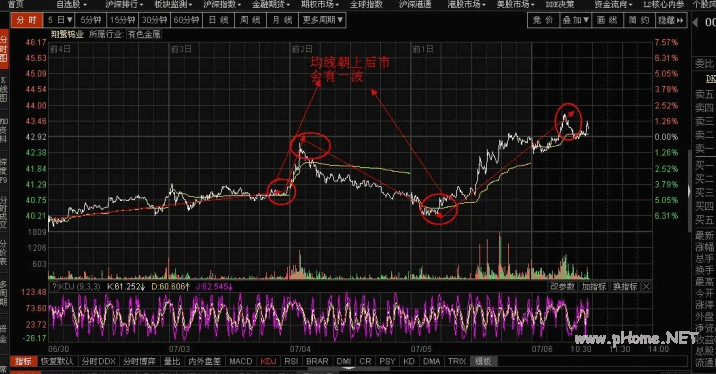Hide side panel with 隐藏 arrows button

point(671,20)
